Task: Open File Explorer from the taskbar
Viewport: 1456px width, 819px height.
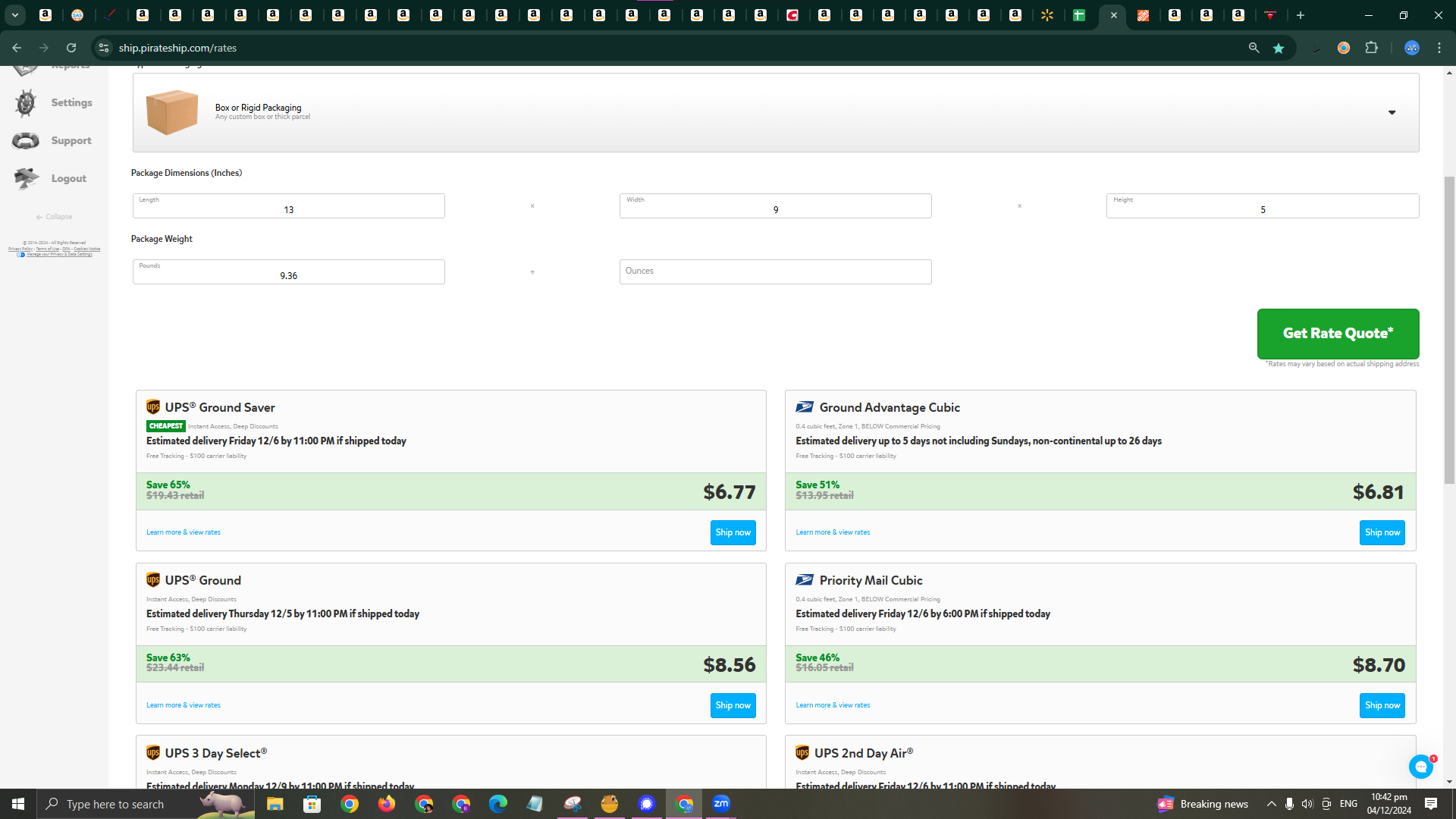Action: (275, 804)
